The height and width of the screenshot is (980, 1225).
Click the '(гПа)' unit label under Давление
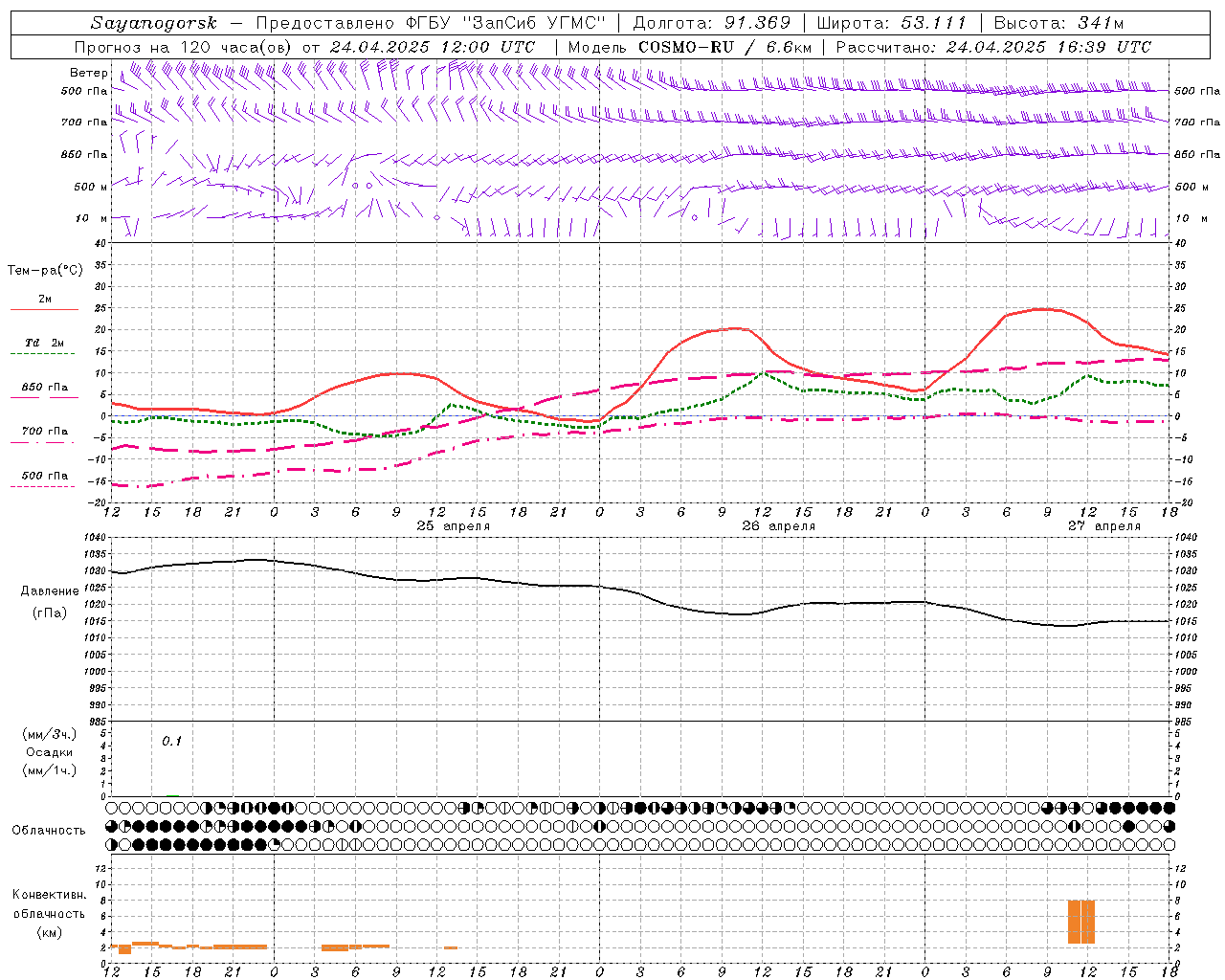tap(50, 613)
